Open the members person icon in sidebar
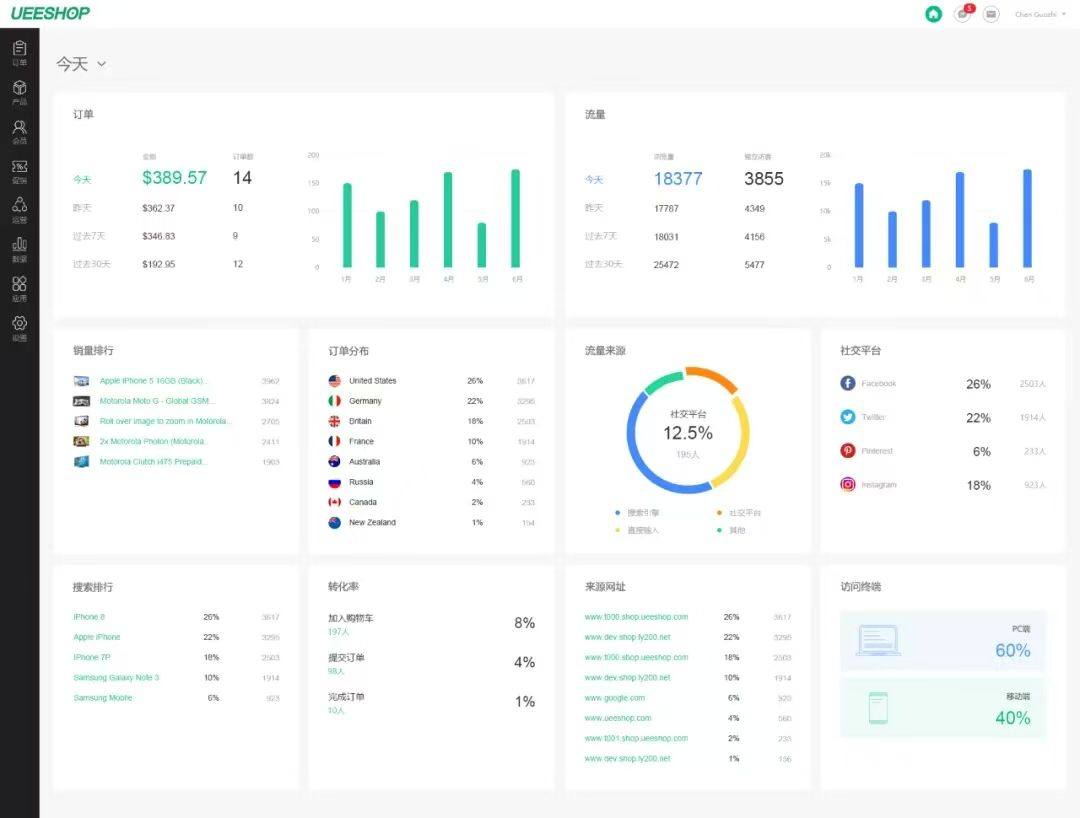The height and width of the screenshot is (818, 1080). tap(19, 132)
